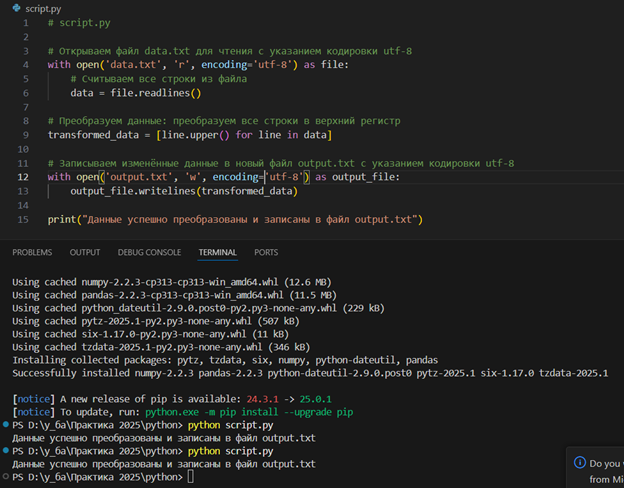Select the TERMINAL panel tab
The image size is (624, 488).
(x=219, y=252)
